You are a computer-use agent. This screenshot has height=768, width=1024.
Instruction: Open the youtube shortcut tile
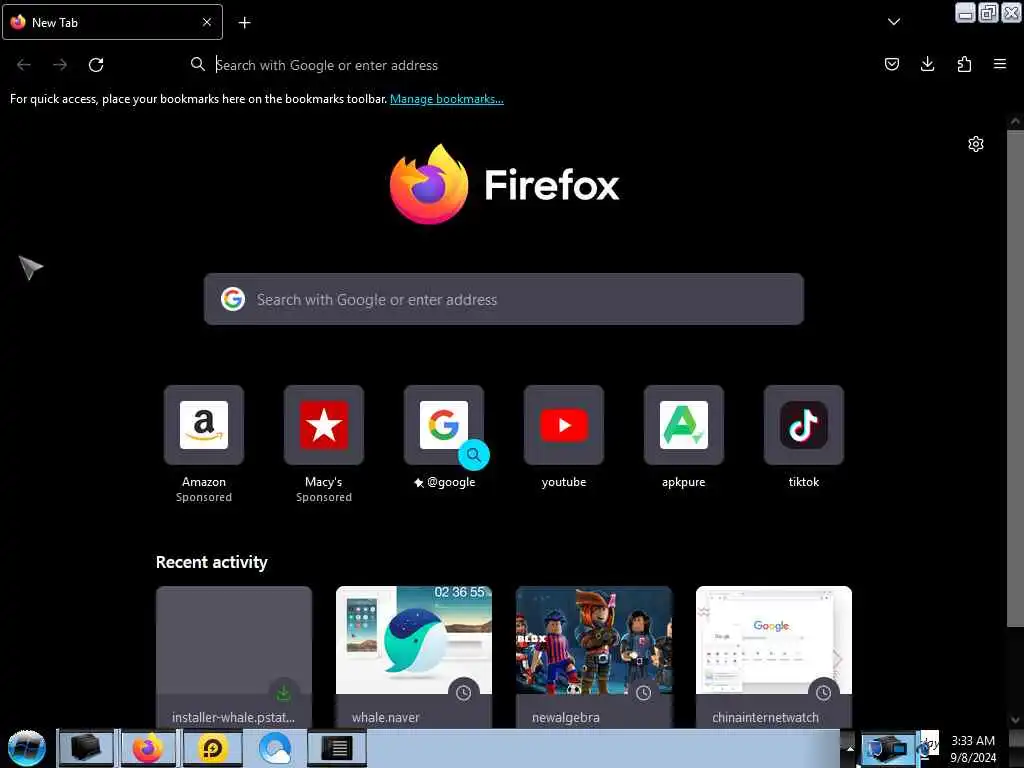tap(564, 436)
